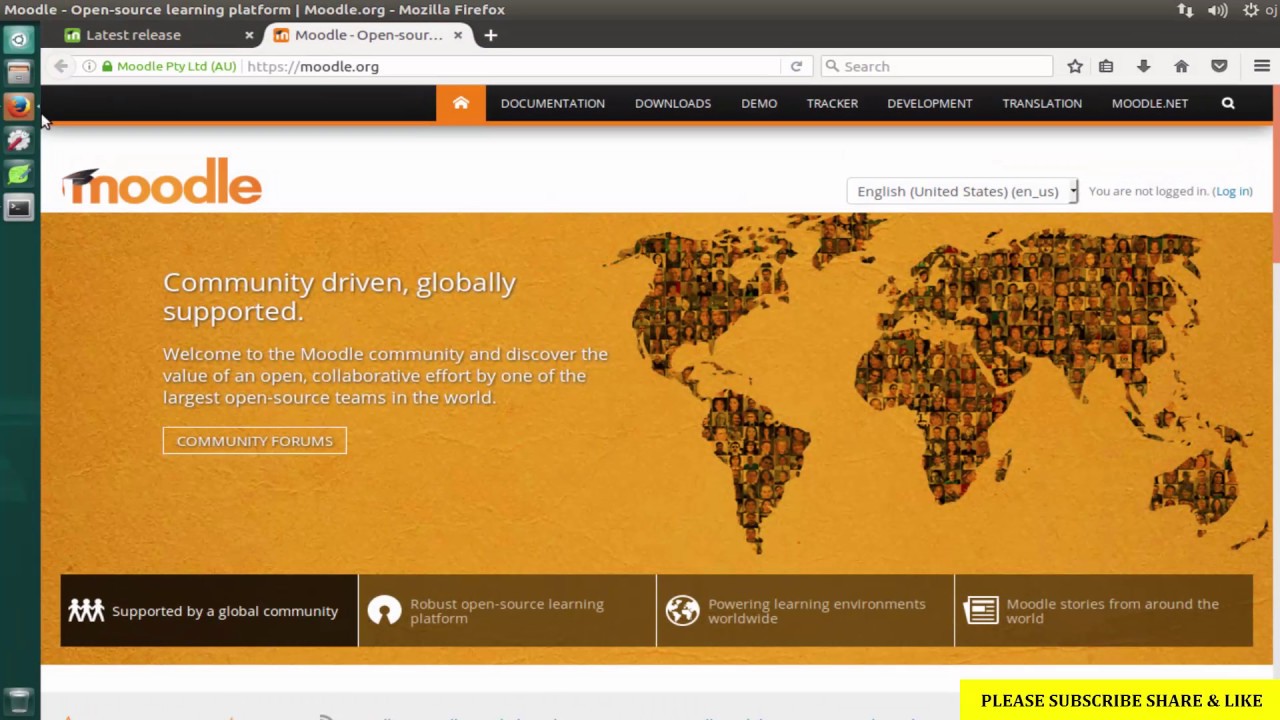Select Powering learning environments worldwide slide
1280x720 pixels.
[x=805, y=610]
